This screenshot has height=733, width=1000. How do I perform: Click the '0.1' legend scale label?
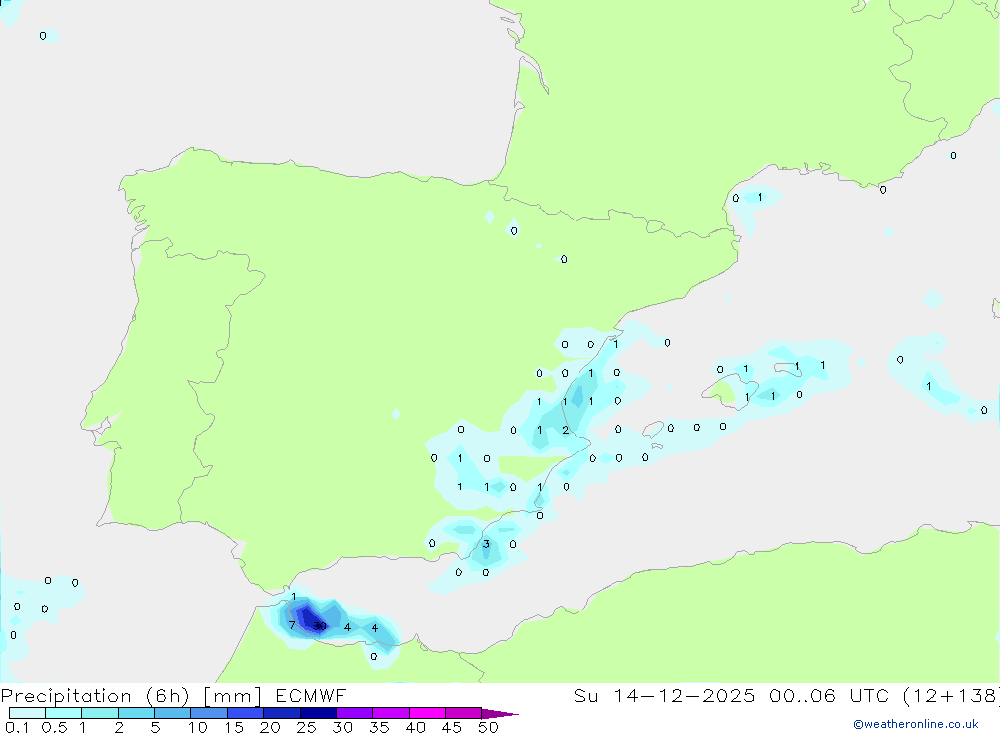click(16, 727)
